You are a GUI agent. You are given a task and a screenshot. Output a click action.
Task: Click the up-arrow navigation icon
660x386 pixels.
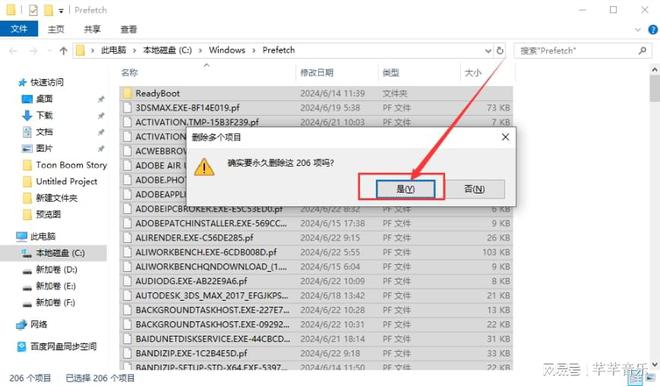64,51
